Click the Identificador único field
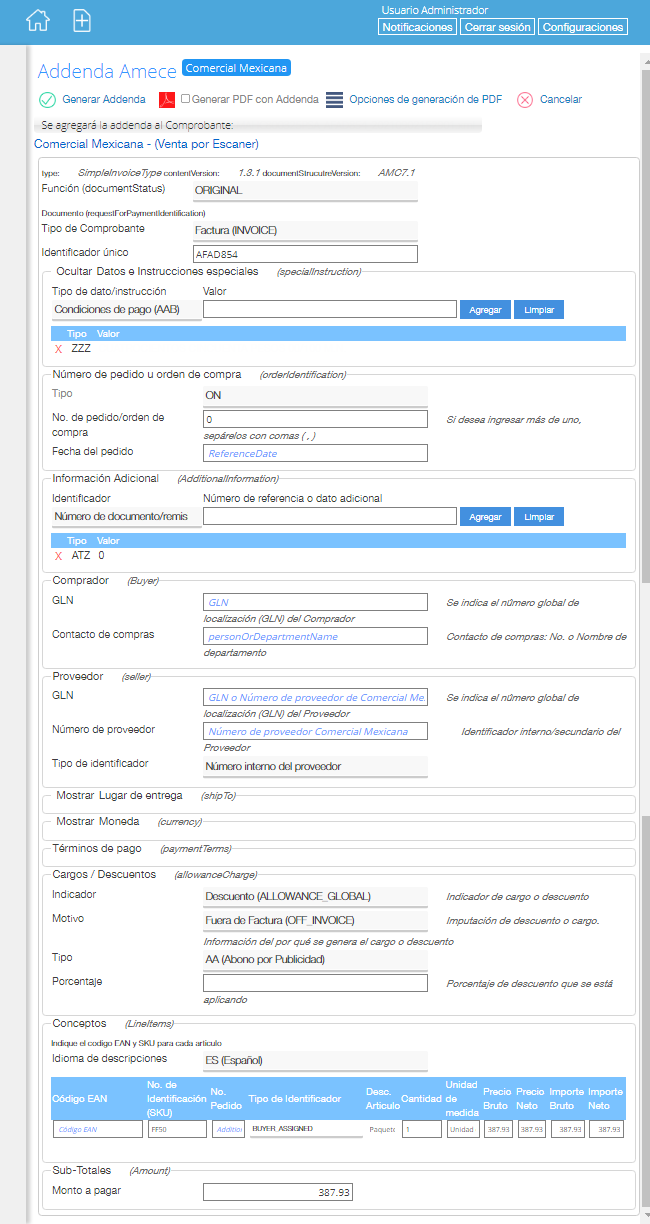Screen dimensions: 650x1224 click(304, 254)
